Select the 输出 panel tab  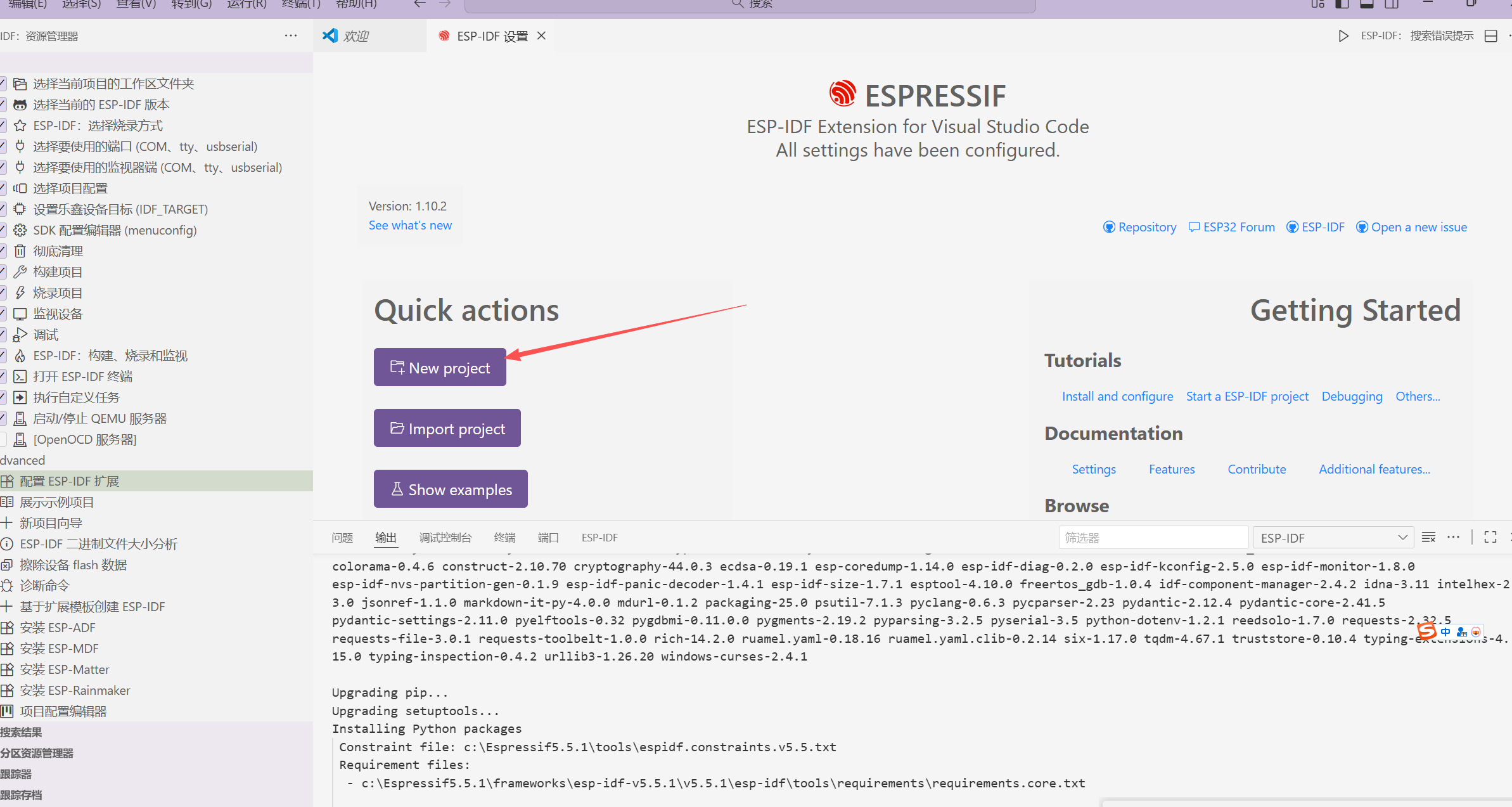click(x=386, y=538)
